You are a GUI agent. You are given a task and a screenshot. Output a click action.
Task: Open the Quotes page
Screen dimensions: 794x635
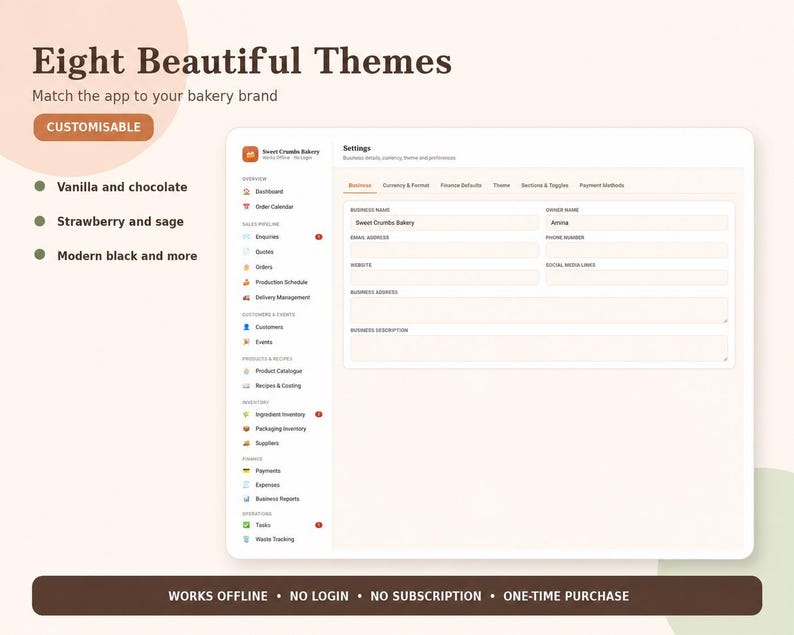[264, 252]
